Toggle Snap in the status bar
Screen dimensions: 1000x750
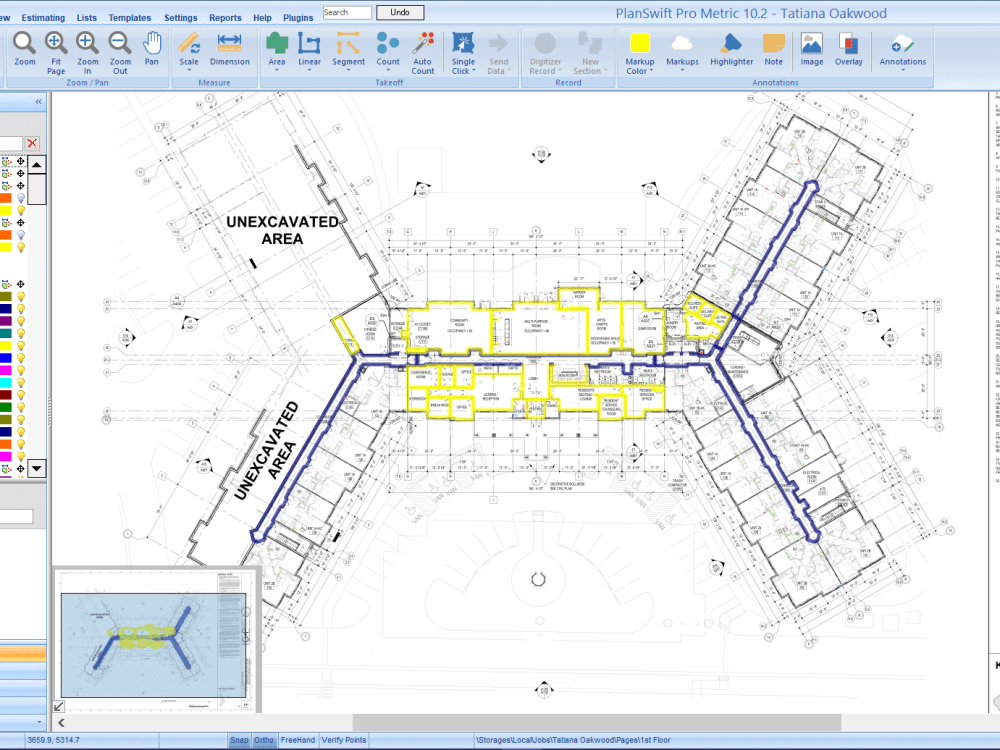(239, 740)
